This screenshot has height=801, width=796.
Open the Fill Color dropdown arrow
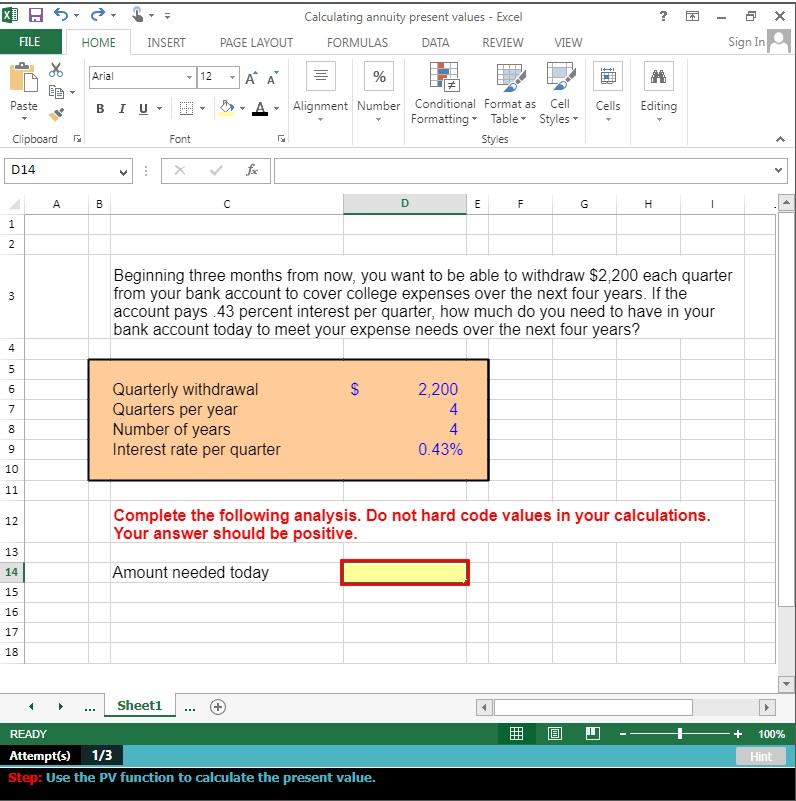coord(242,108)
